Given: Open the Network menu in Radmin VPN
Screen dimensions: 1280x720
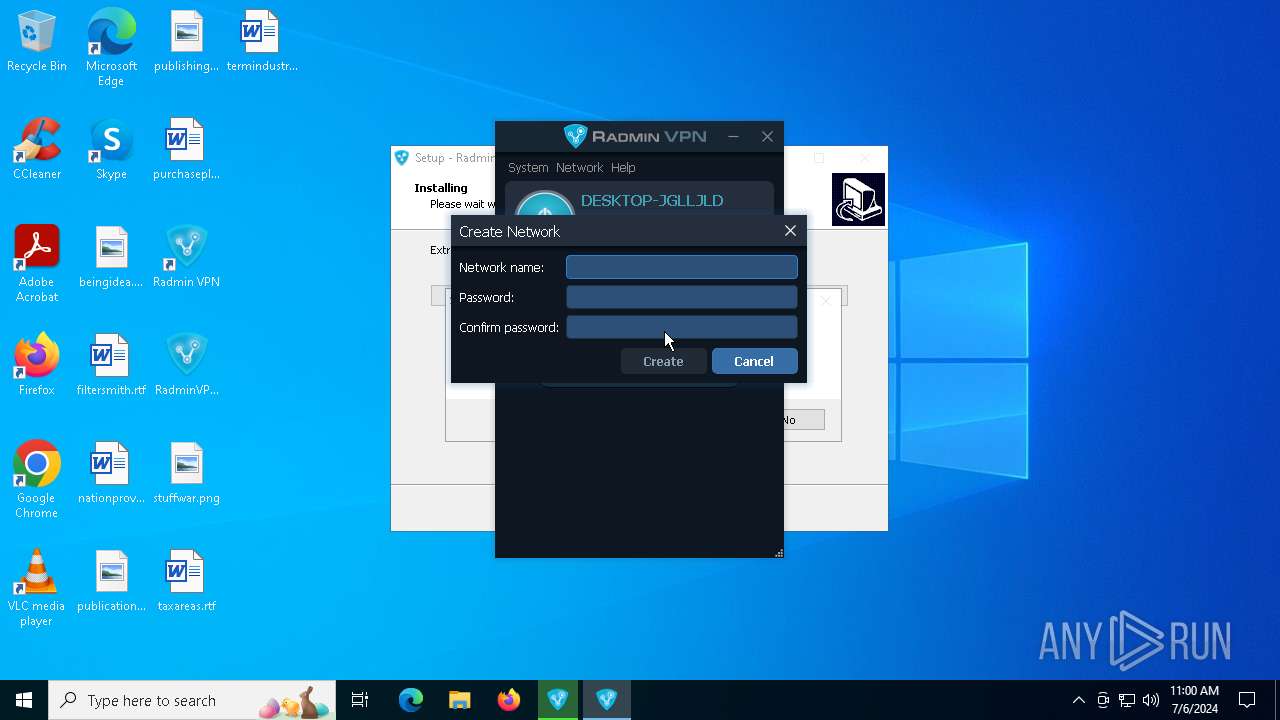Looking at the screenshot, I should click(579, 167).
